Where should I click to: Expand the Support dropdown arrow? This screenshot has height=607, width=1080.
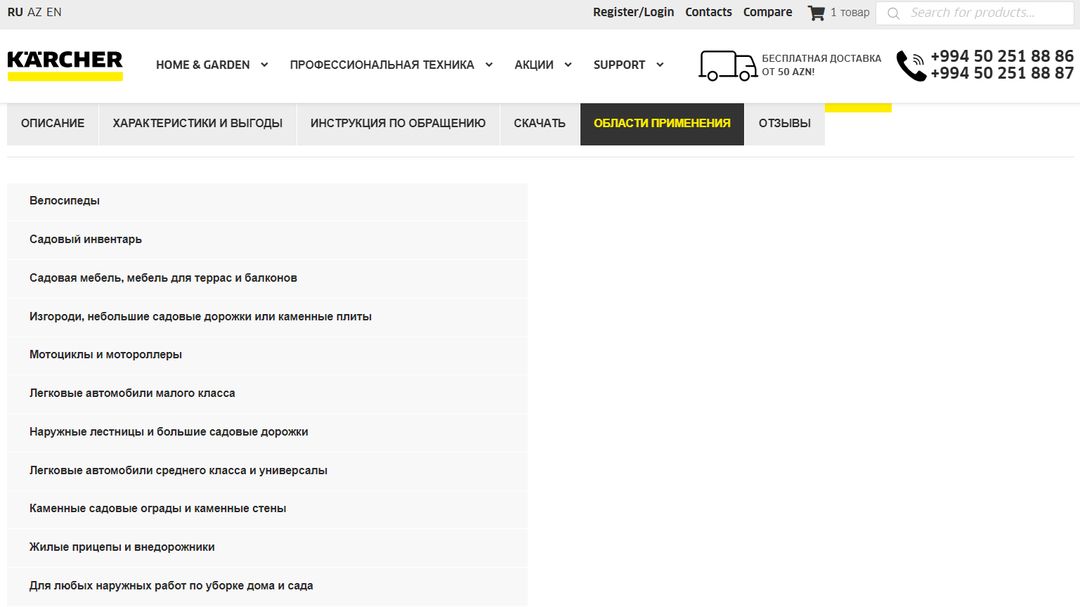click(x=659, y=65)
